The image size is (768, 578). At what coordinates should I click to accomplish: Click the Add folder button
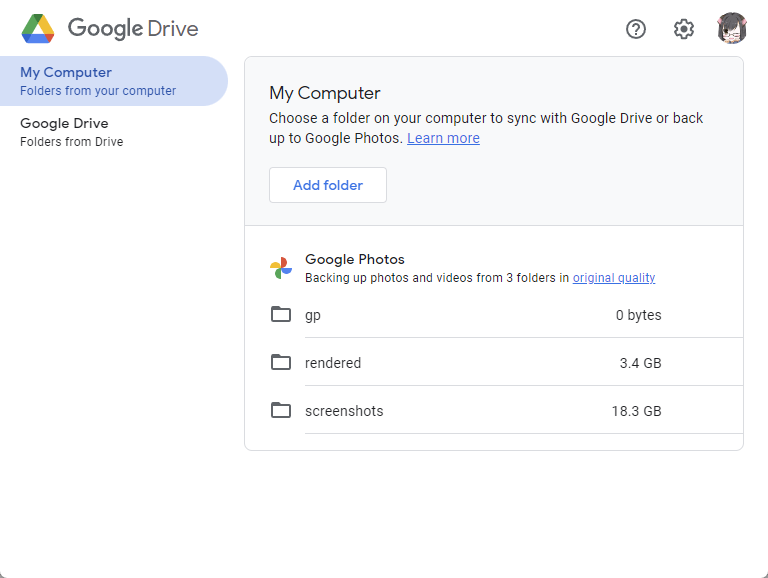pyautogui.click(x=328, y=185)
